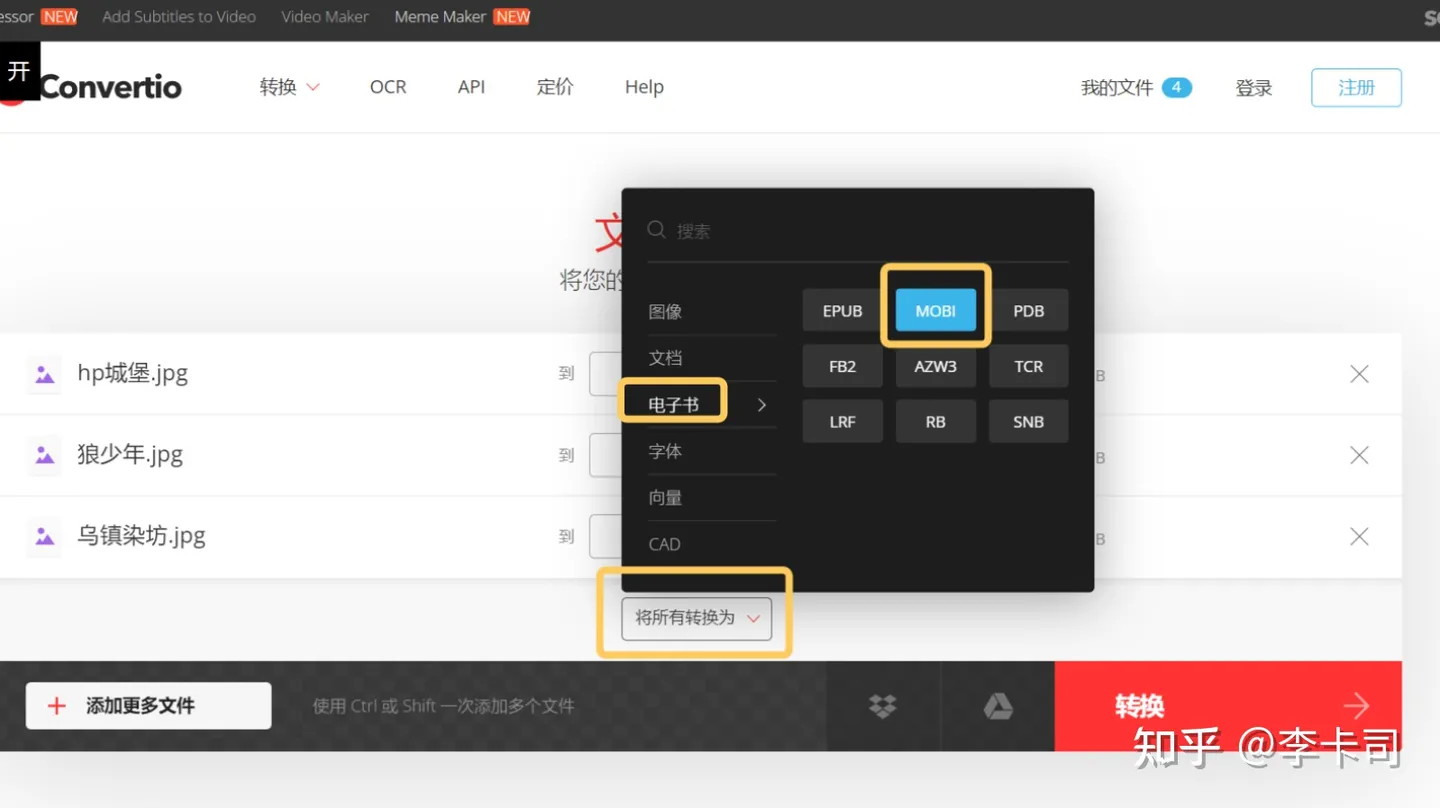Open the OCR page

[x=388, y=87]
